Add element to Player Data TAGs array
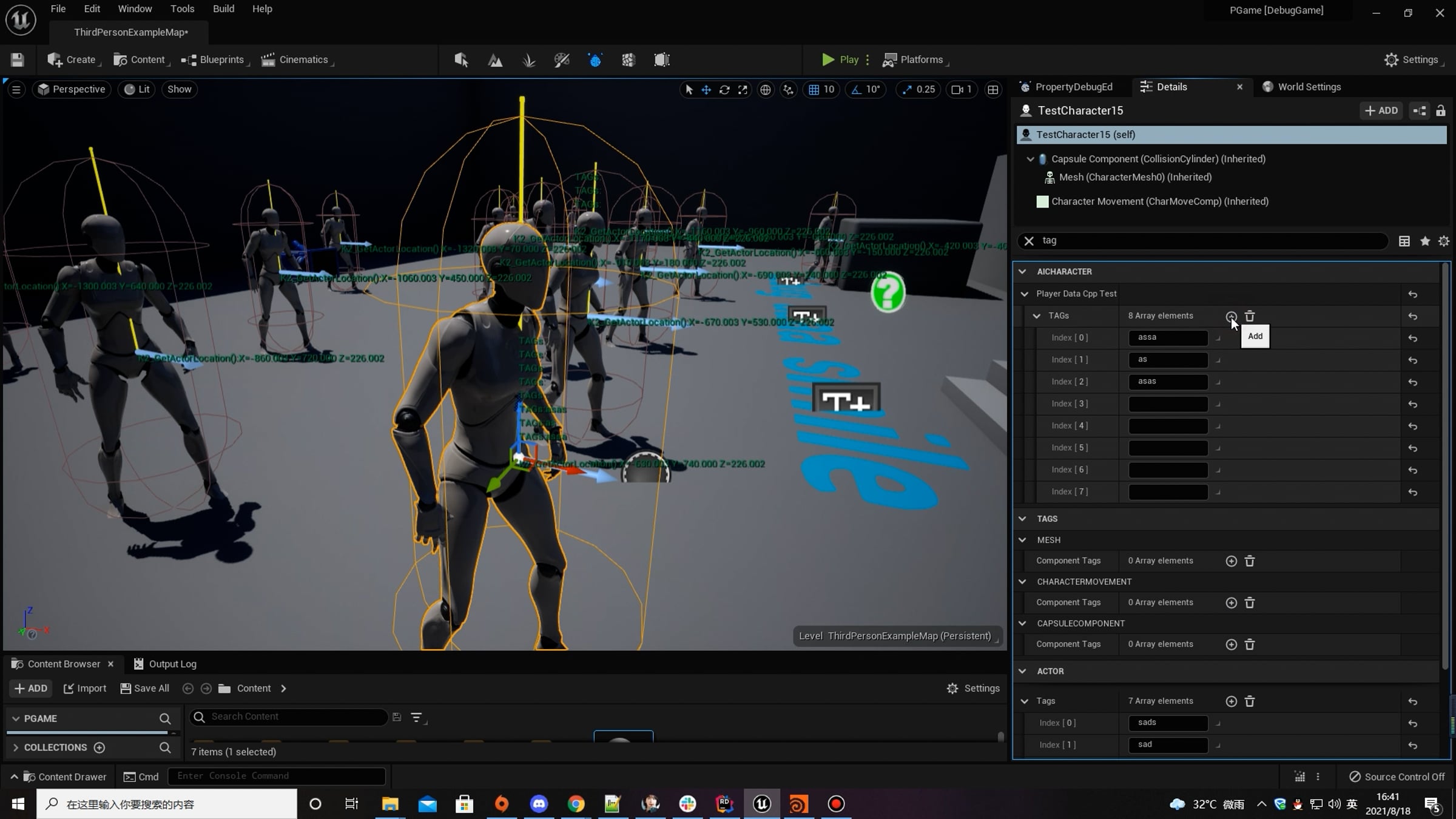Image resolution: width=1456 pixels, height=819 pixels. coord(1231,316)
